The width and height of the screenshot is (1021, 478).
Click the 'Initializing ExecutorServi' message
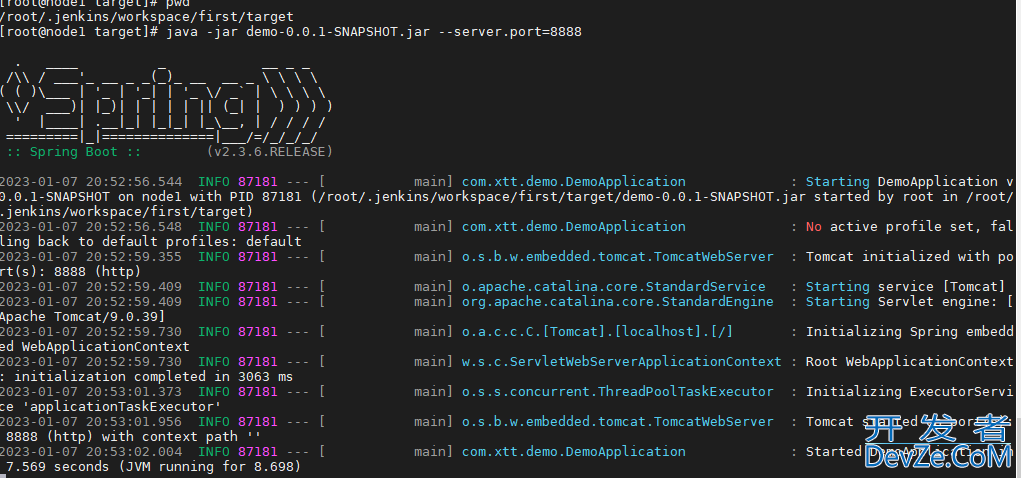(910, 391)
